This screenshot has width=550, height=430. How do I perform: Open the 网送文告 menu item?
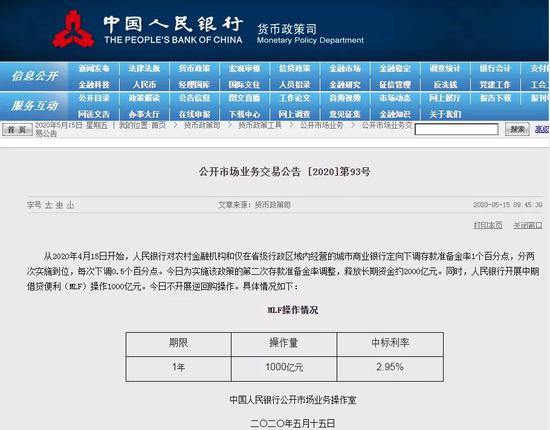pyautogui.click(x=94, y=114)
